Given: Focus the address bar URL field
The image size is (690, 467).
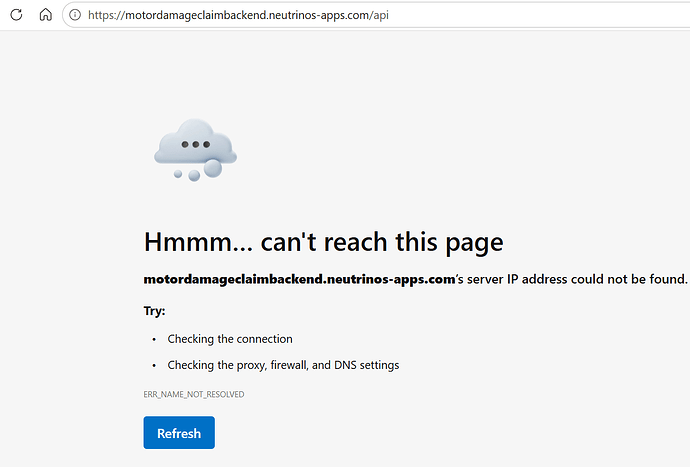Looking at the screenshot, I should pos(378,15).
